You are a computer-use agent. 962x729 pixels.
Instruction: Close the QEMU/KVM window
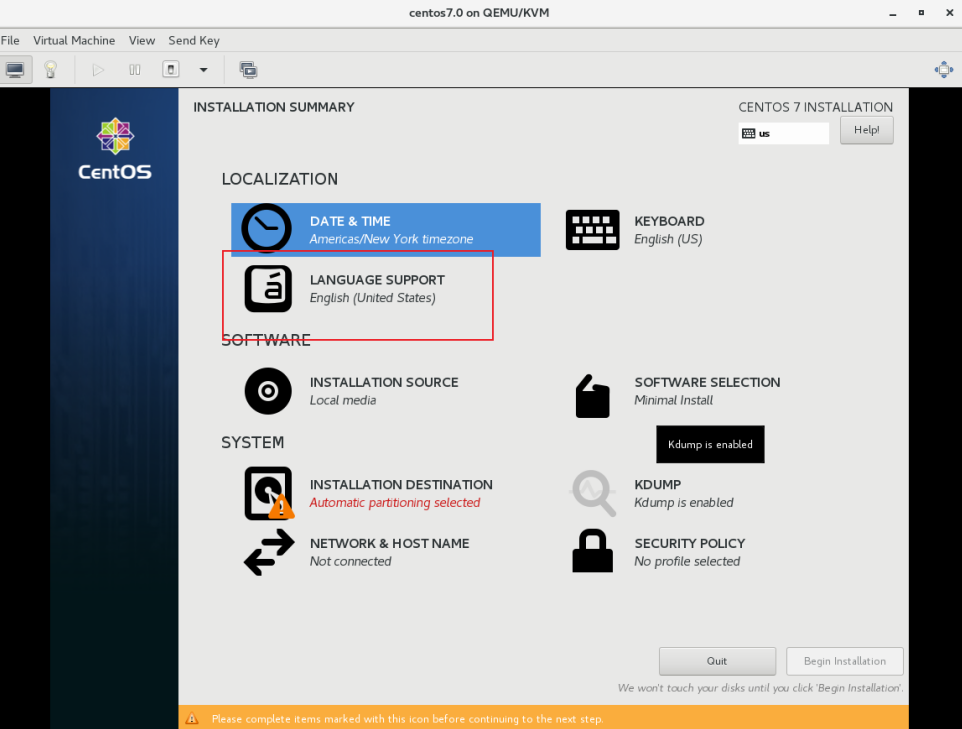pos(949,13)
